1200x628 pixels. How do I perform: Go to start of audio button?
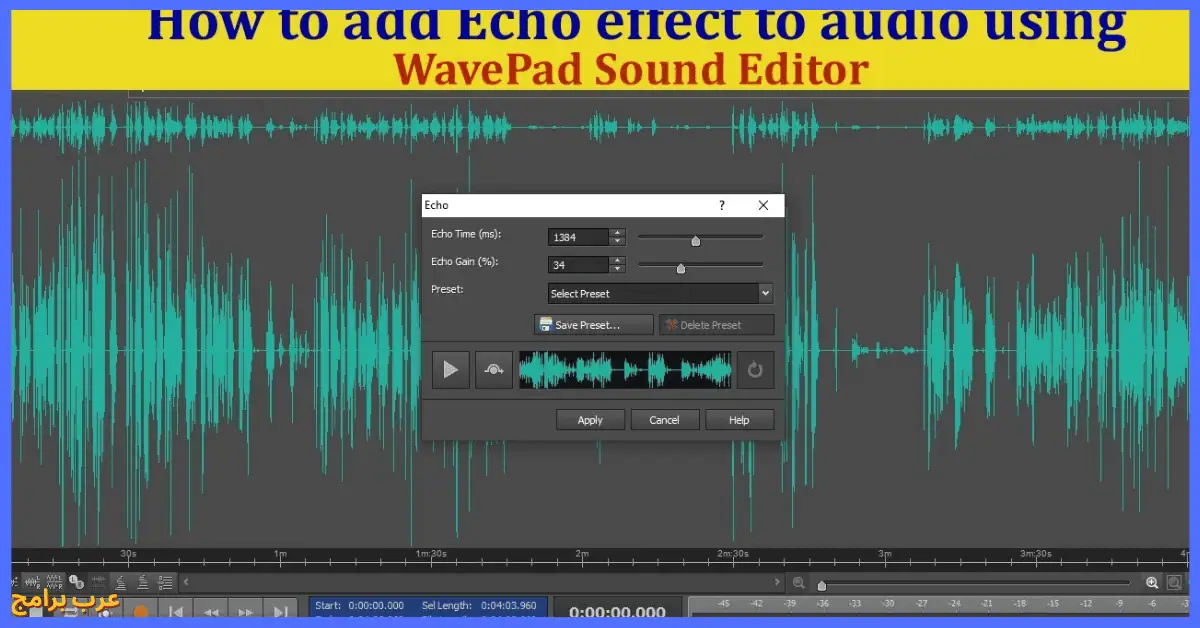[x=175, y=611]
